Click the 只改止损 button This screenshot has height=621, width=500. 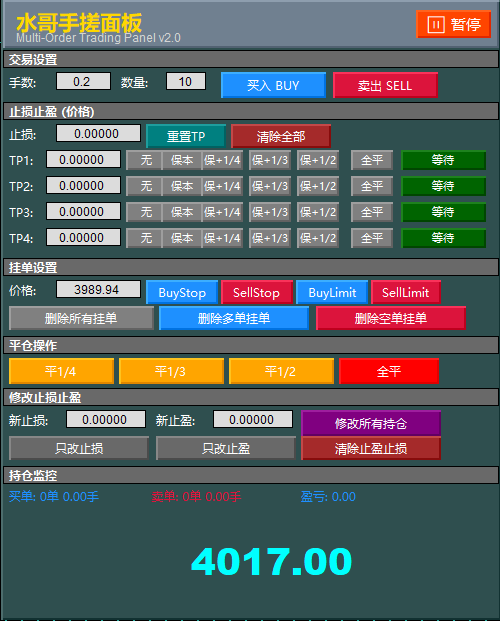point(79,448)
